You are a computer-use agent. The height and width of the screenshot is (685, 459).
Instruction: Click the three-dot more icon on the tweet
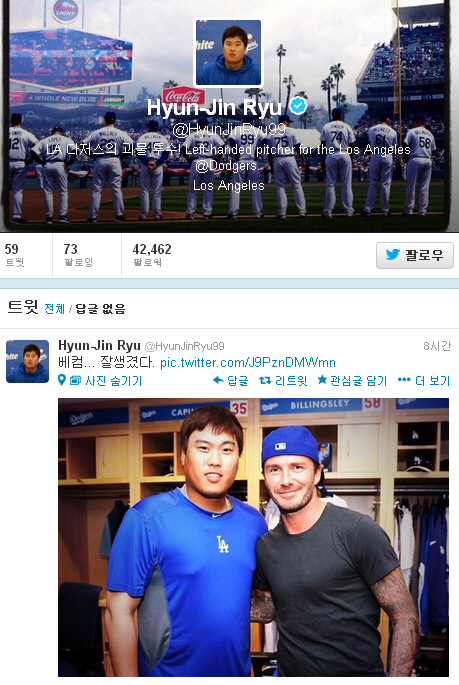[x=404, y=380]
